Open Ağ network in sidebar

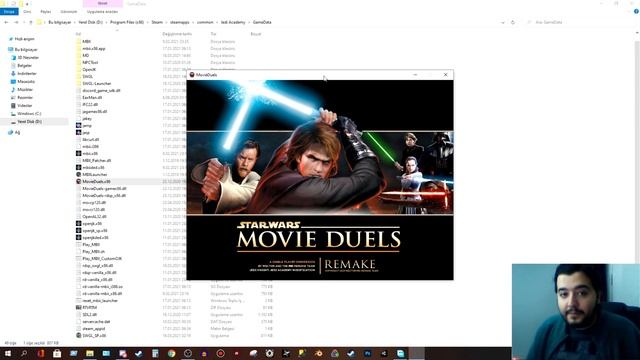pos(17,132)
